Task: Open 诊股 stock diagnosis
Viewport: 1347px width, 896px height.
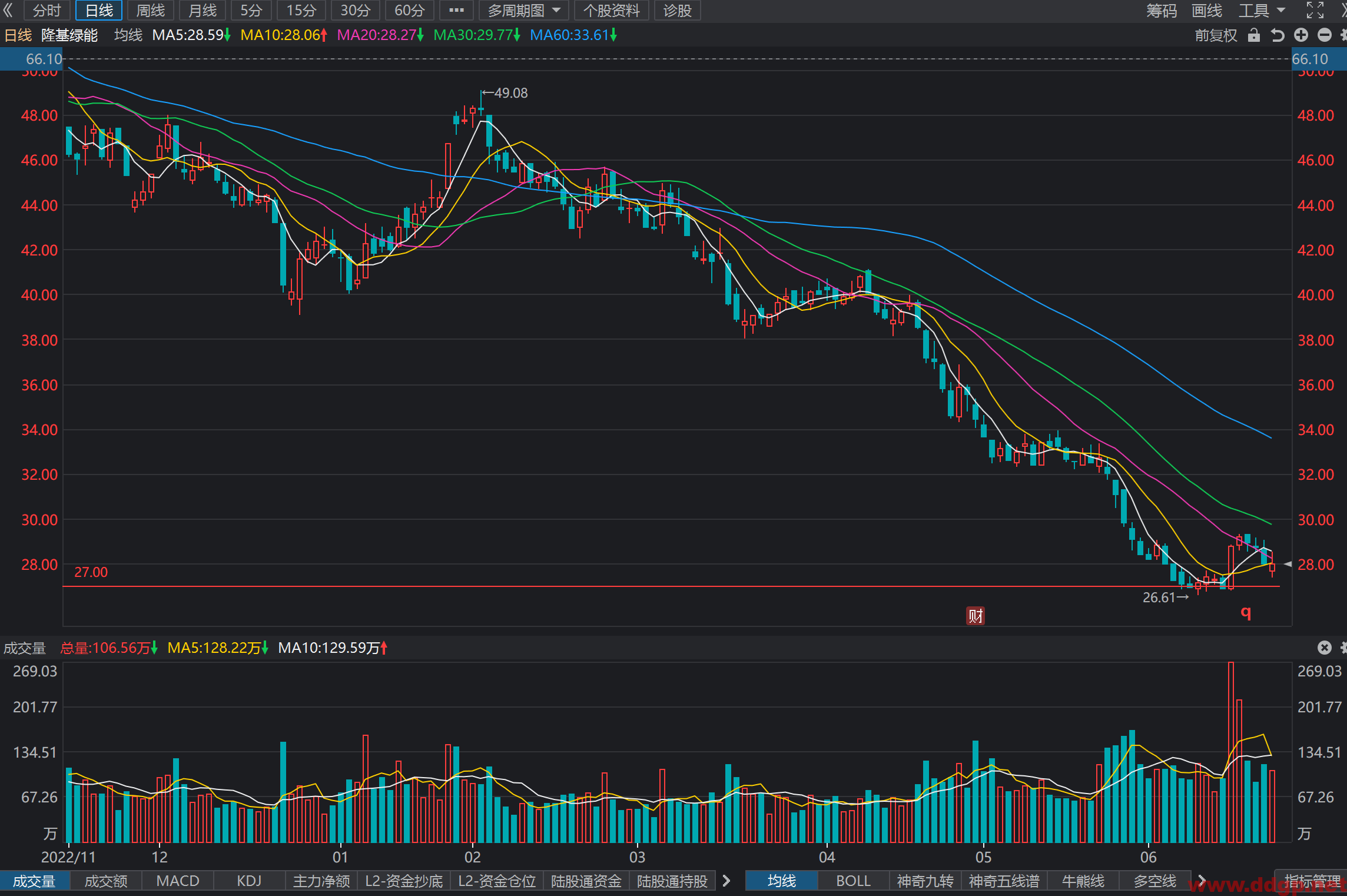Action: [x=678, y=10]
